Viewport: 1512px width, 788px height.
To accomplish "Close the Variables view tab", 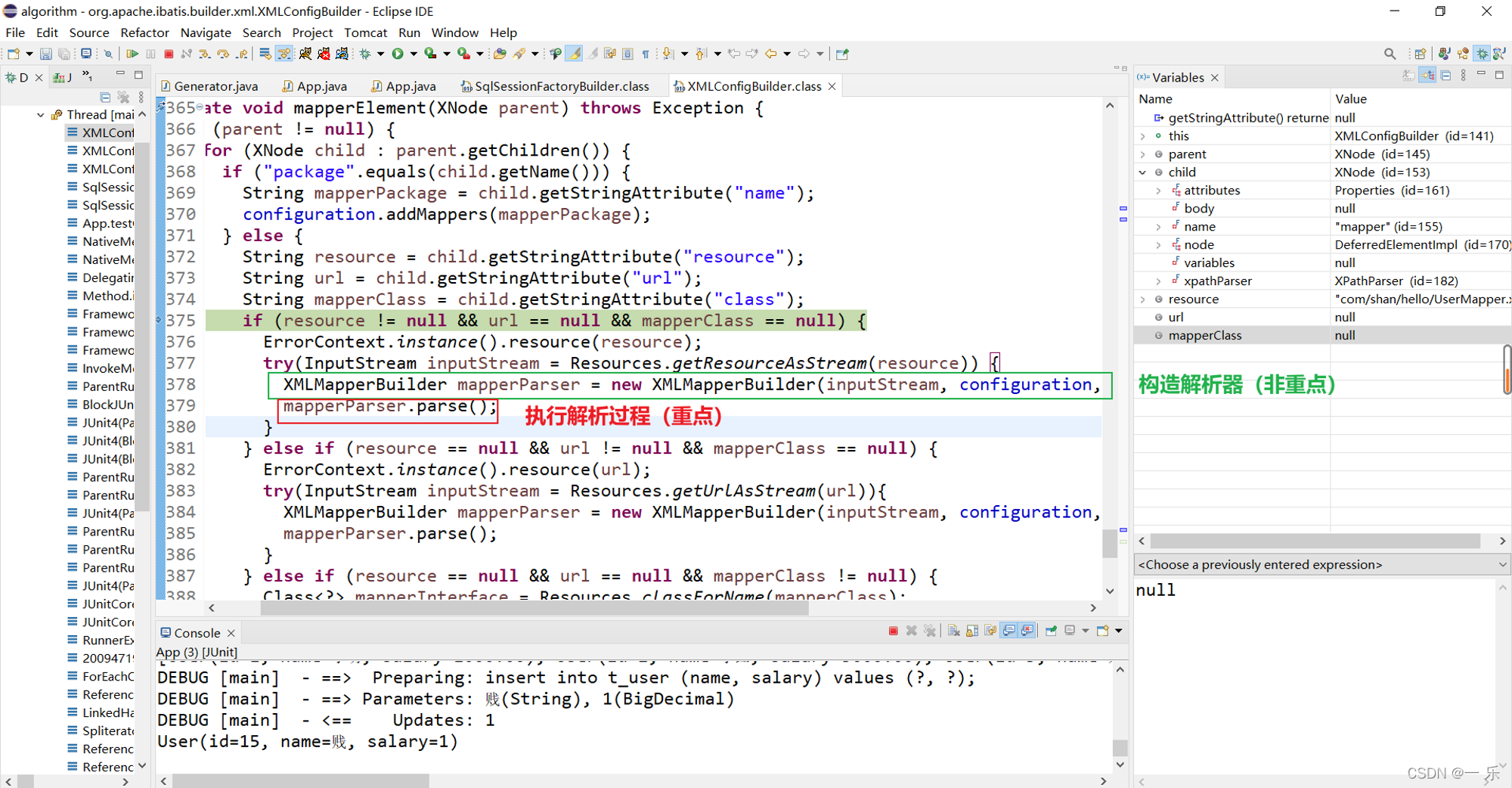I will coord(1215,78).
